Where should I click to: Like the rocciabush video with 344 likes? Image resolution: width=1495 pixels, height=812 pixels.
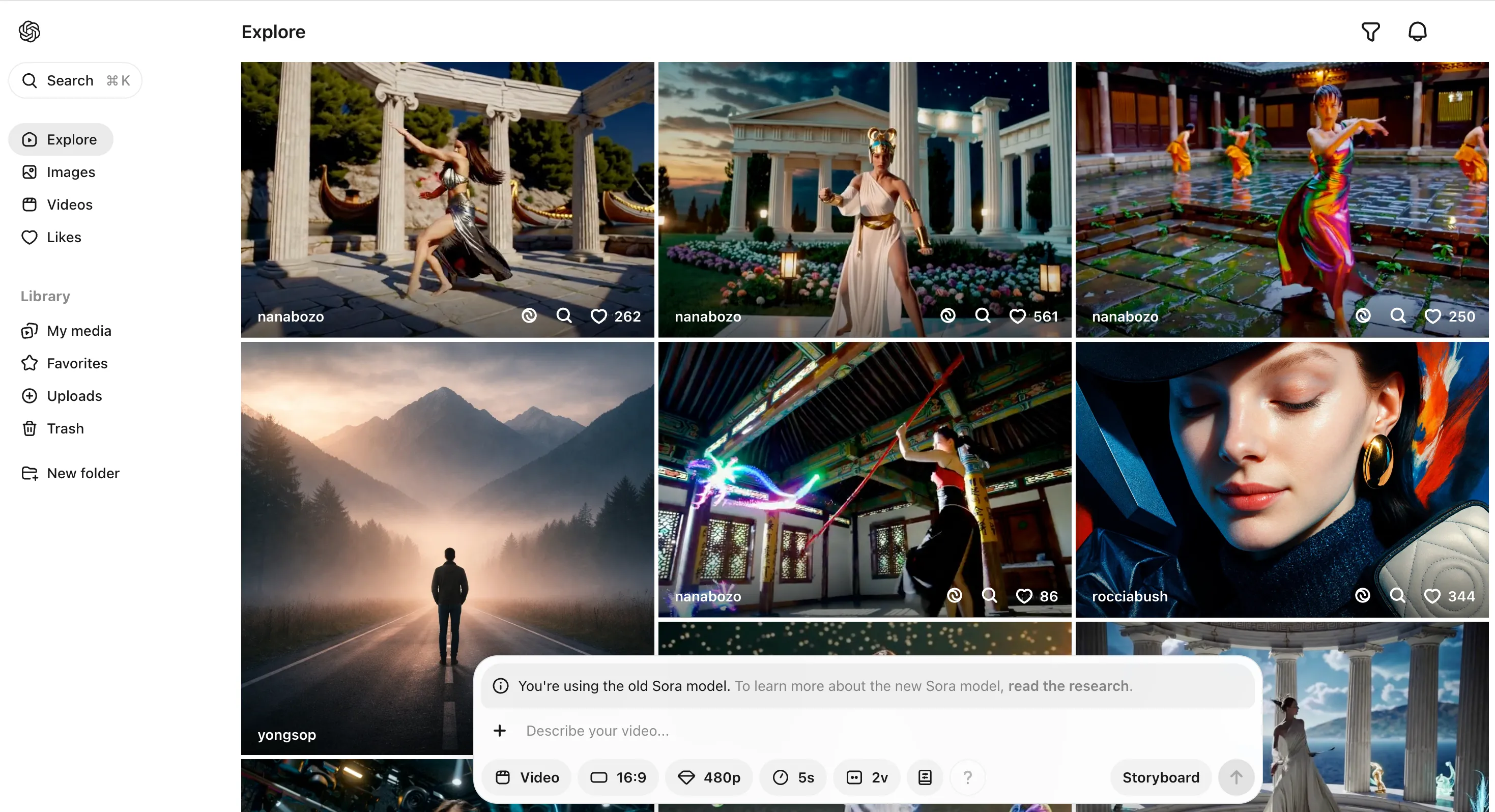1432,596
